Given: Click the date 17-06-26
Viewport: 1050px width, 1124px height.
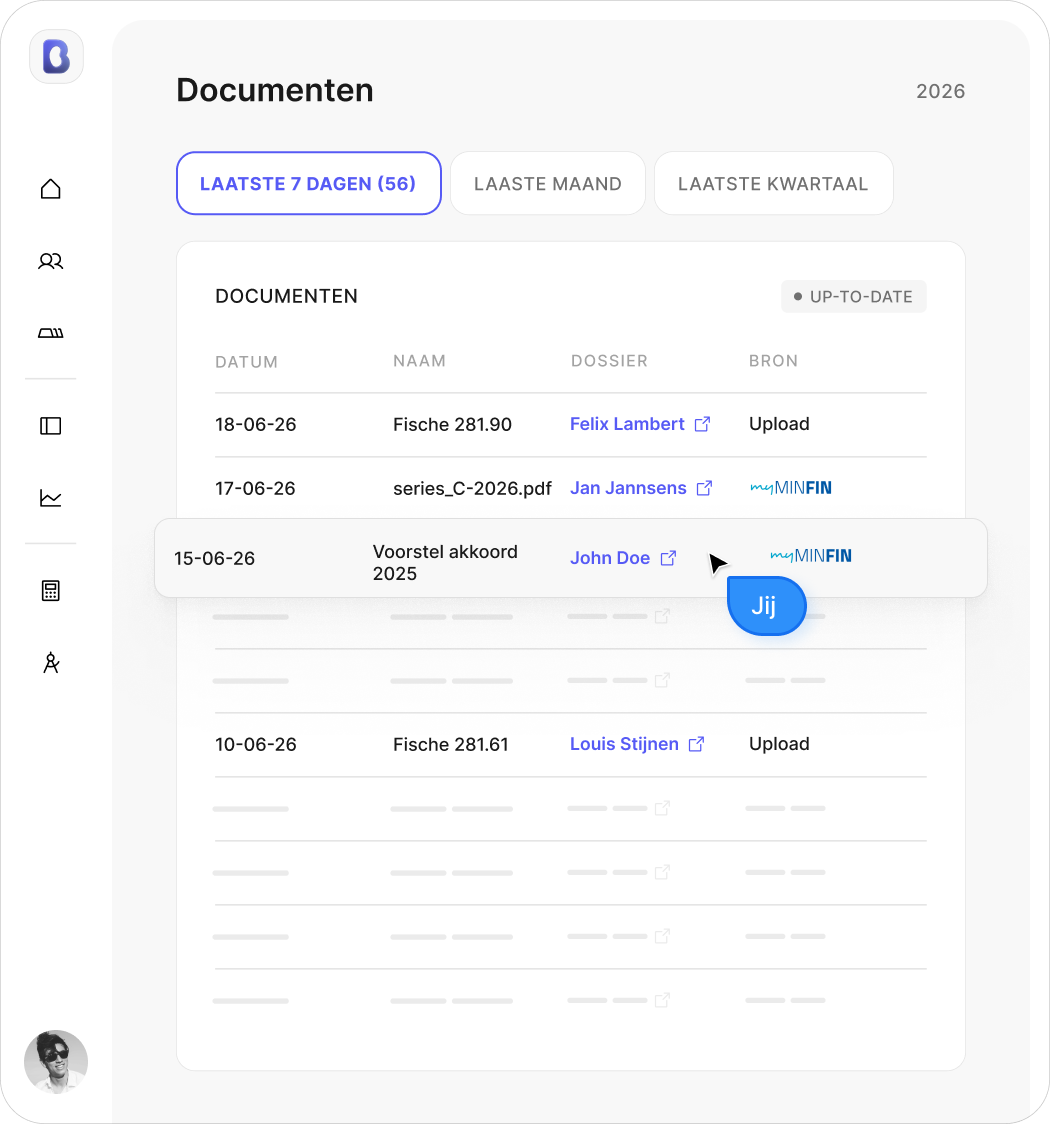Looking at the screenshot, I should [255, 488].
